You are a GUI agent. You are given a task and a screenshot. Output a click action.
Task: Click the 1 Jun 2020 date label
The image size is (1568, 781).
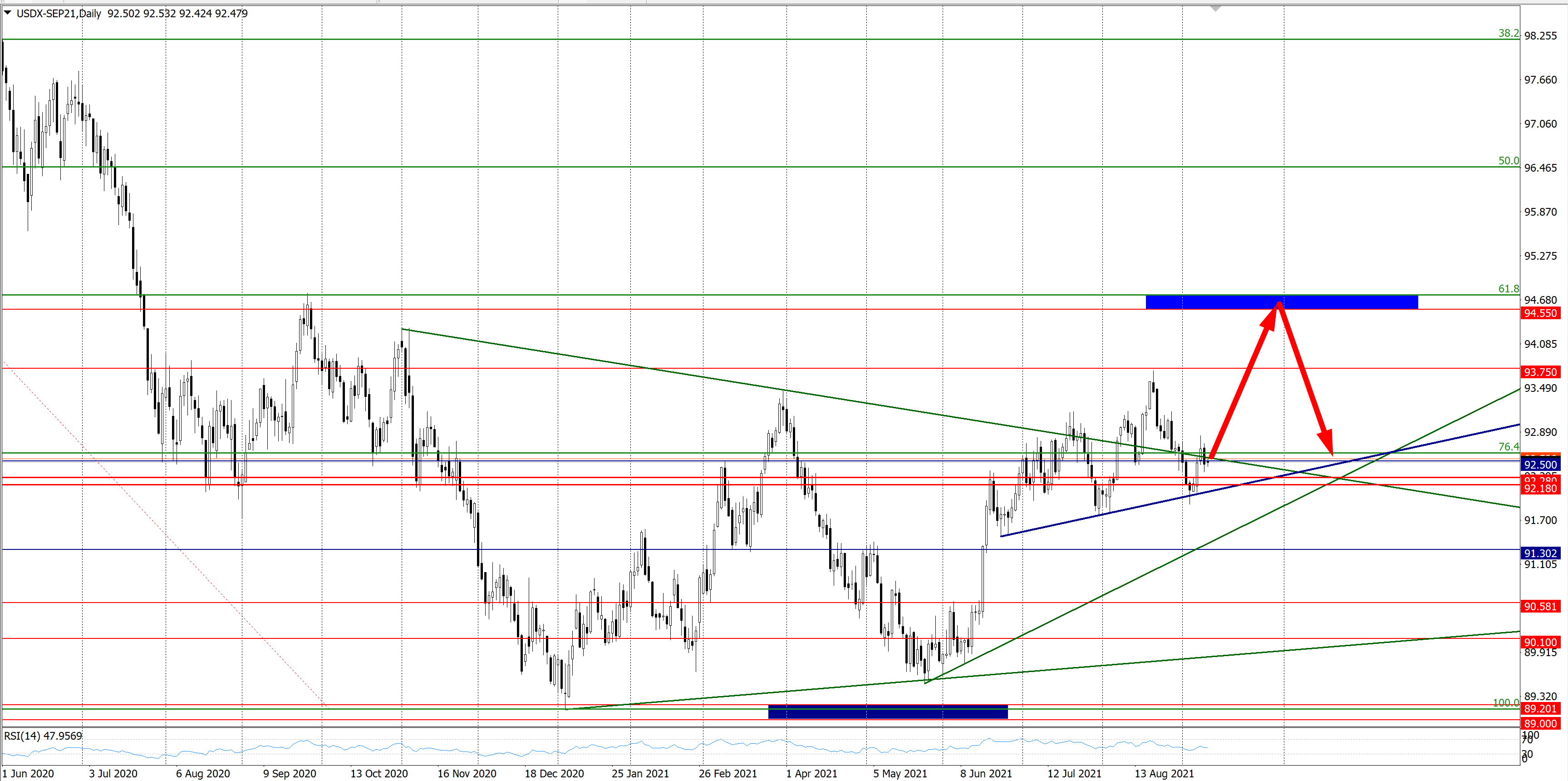point(28,774)
